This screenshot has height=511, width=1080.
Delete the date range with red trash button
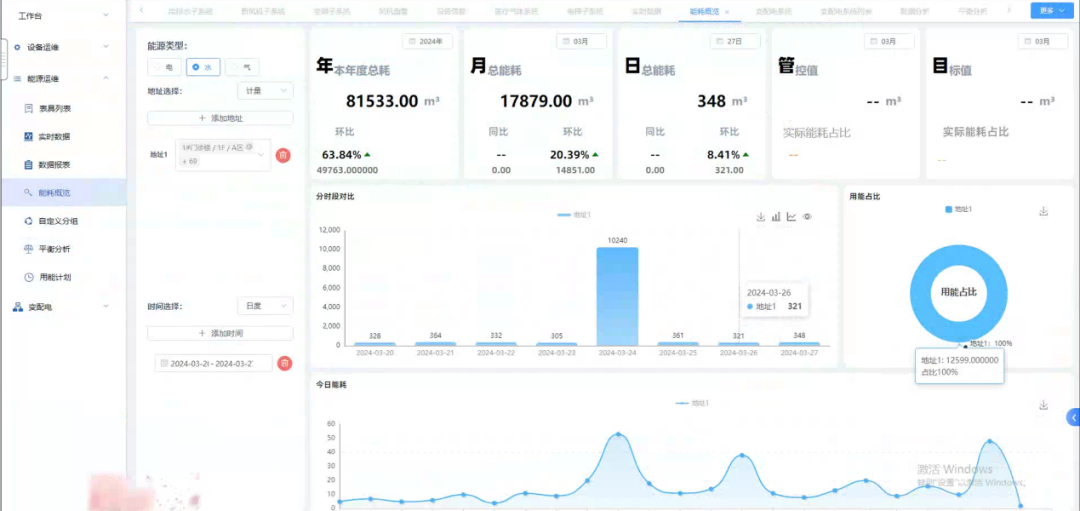(284, 363)
